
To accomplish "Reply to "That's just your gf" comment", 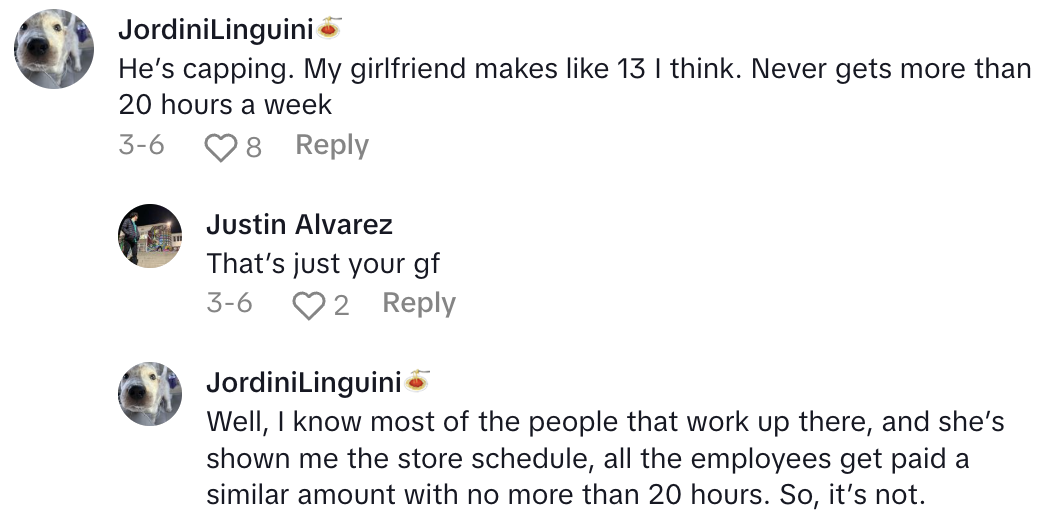I will 419,303.
